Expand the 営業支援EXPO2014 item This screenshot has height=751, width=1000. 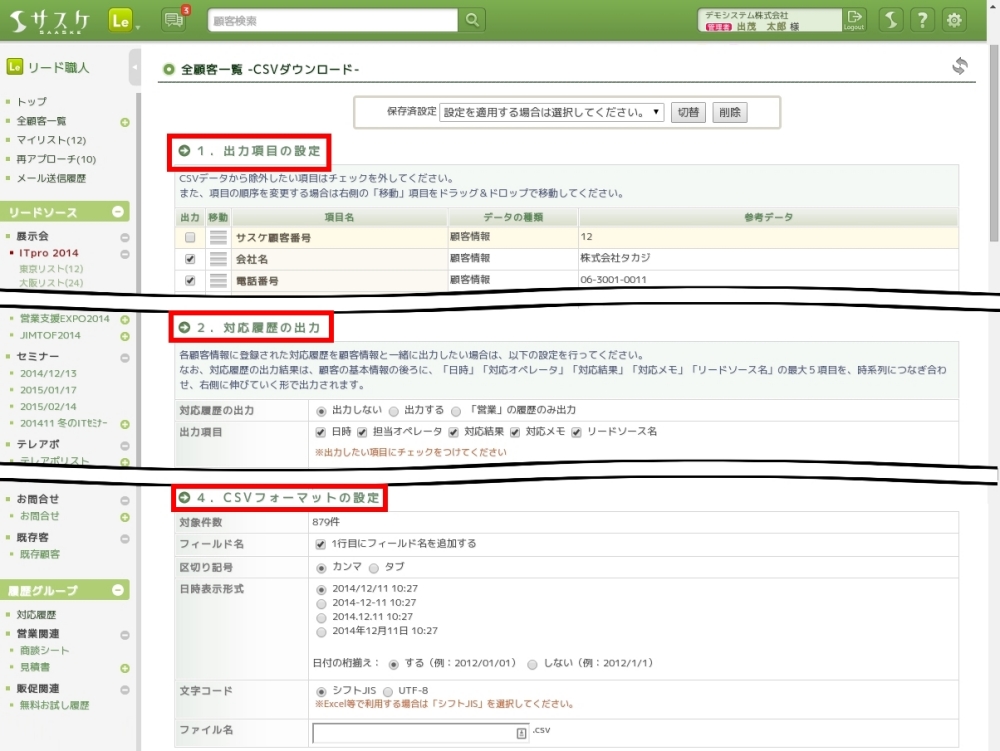pyautogui.click(x=125, y=320)
